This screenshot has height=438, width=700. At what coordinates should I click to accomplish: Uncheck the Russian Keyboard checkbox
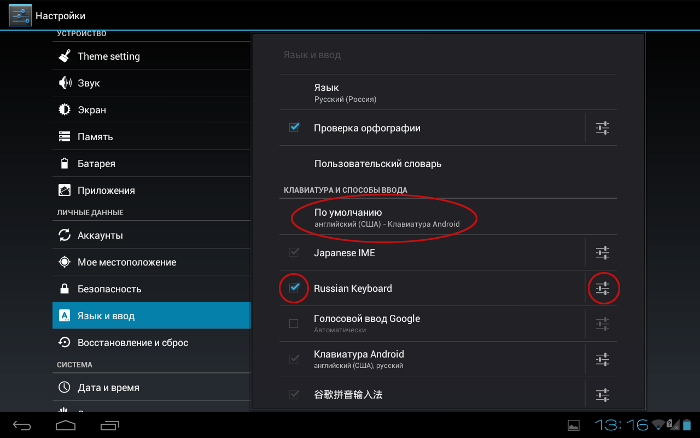[294, 288]
